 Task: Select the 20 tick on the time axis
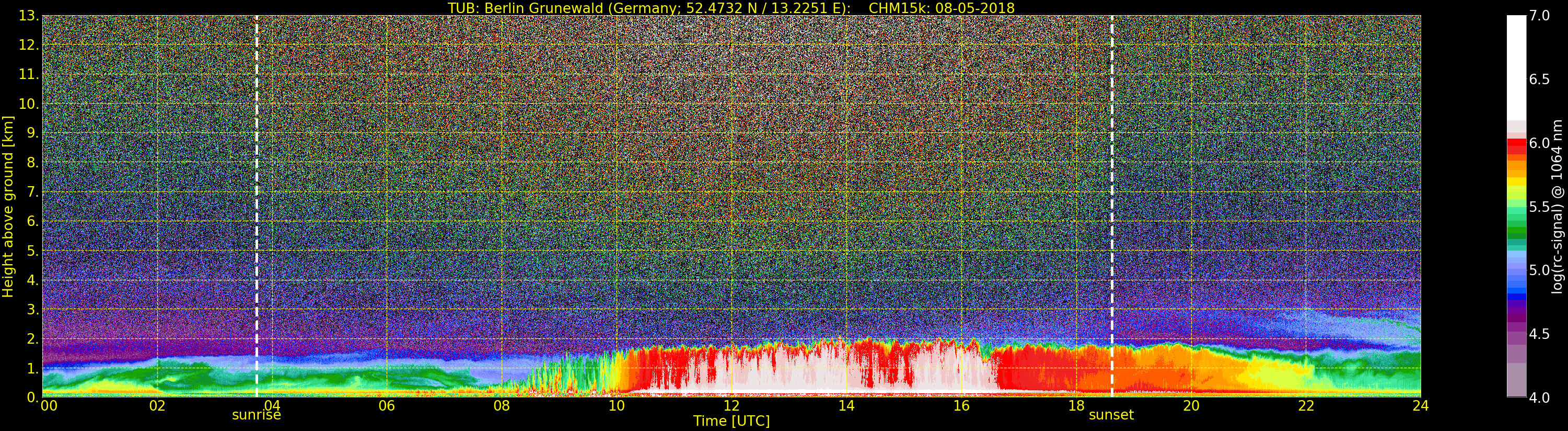click(1191, 406)
